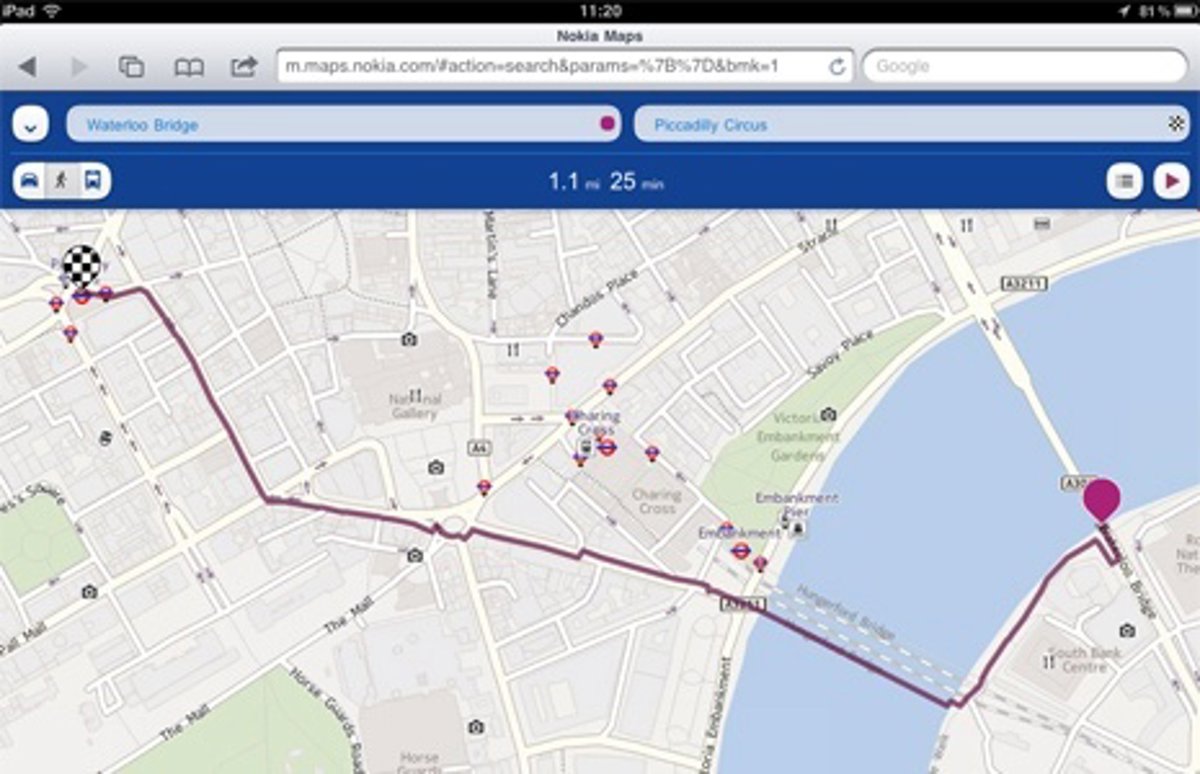Tap the Charing Cross underground station icon
Viewport: 1200px width, 774px height.
point(606,447)
